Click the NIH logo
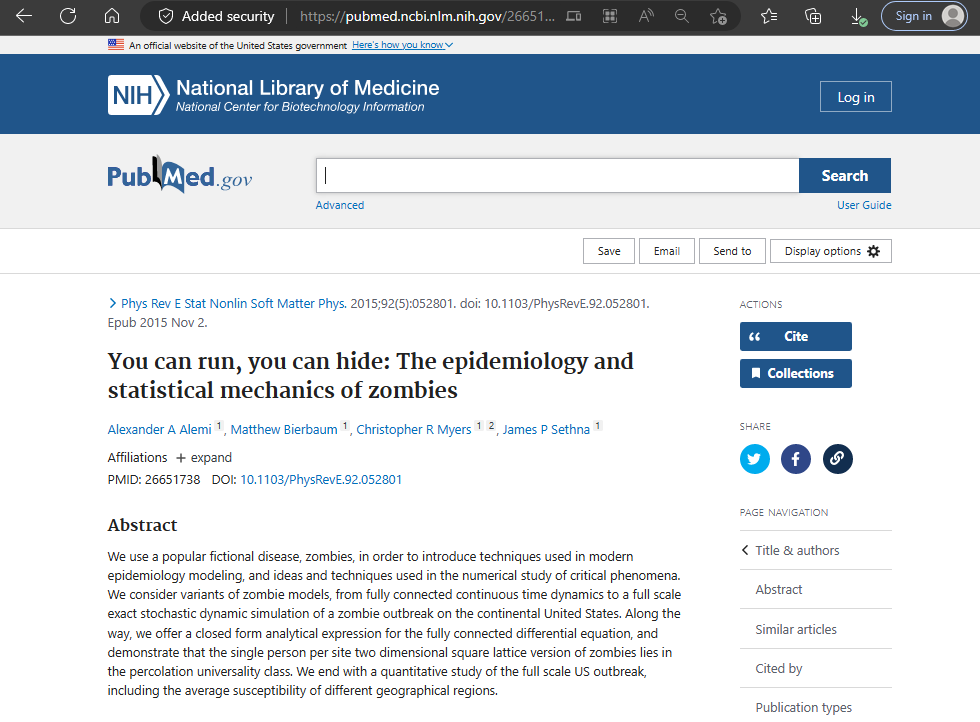This screenshot has width=980, height=722. (138, 95)
